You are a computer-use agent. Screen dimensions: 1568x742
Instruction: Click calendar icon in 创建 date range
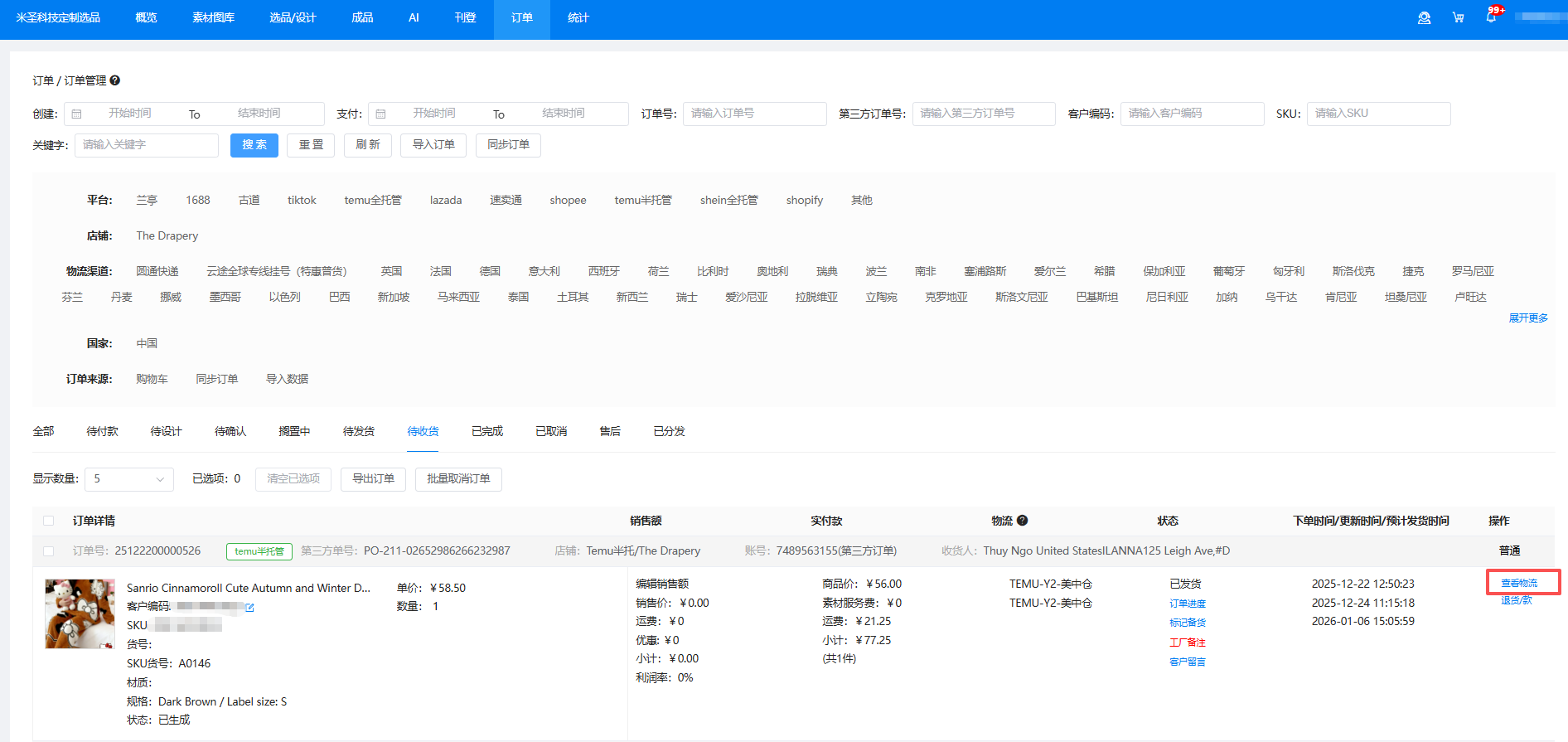coord(77,114)
